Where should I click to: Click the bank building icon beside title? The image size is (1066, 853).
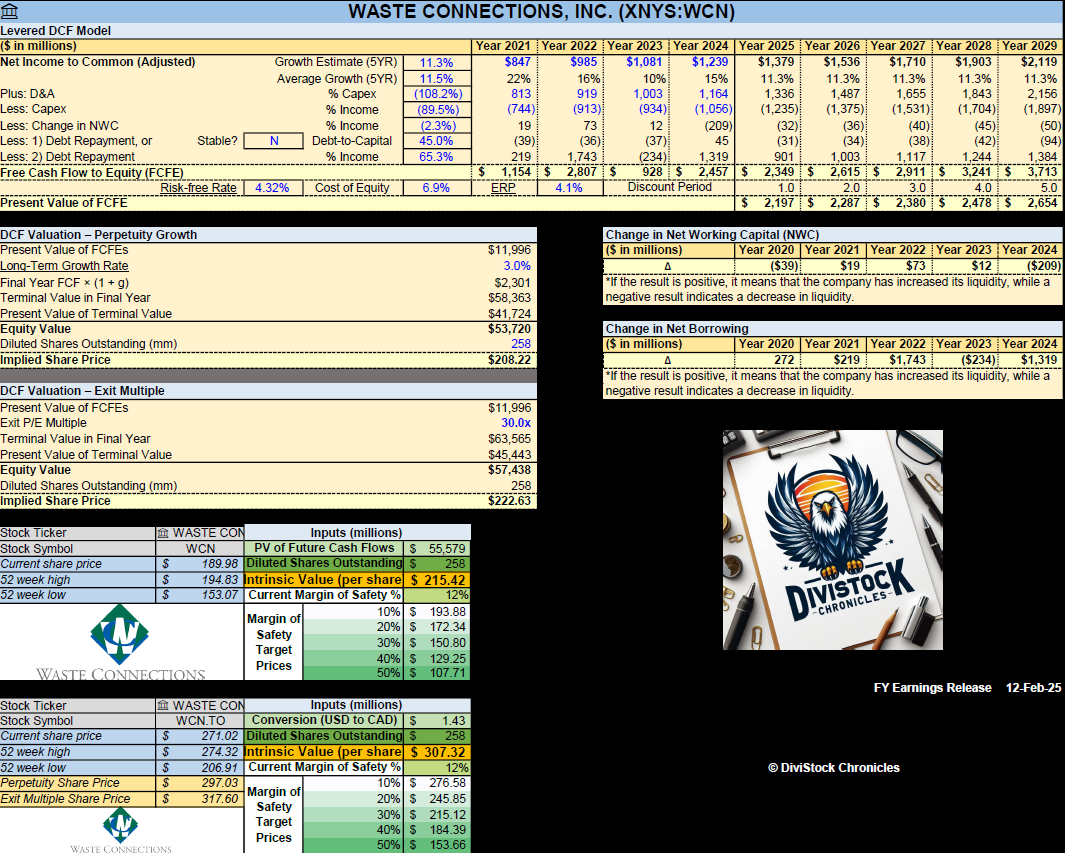[10, 11]
